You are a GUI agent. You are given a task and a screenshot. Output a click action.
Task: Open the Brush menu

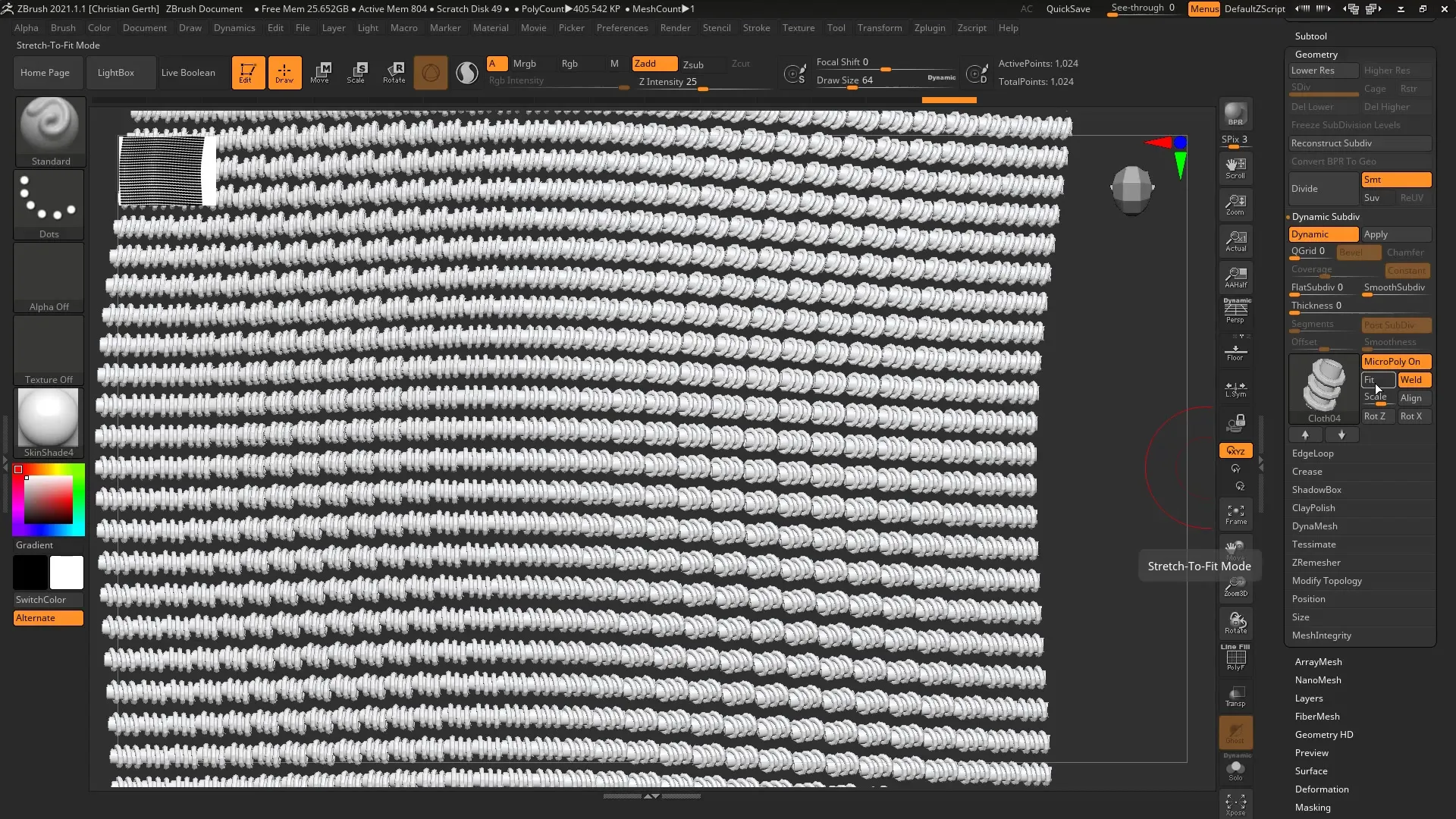point(63,28)
